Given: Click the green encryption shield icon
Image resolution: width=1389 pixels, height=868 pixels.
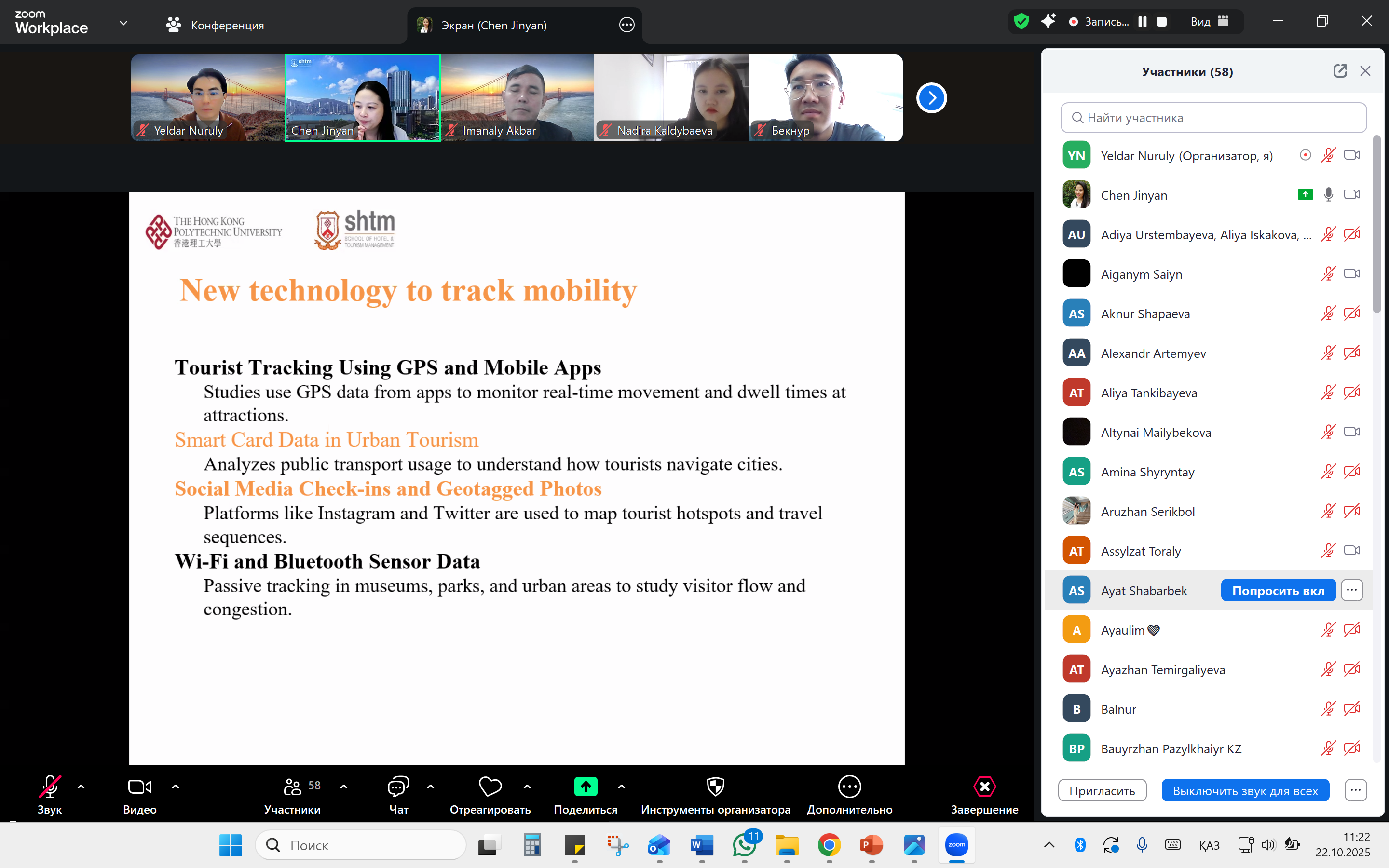Looking at the screenshot, I should [1021, 22].
